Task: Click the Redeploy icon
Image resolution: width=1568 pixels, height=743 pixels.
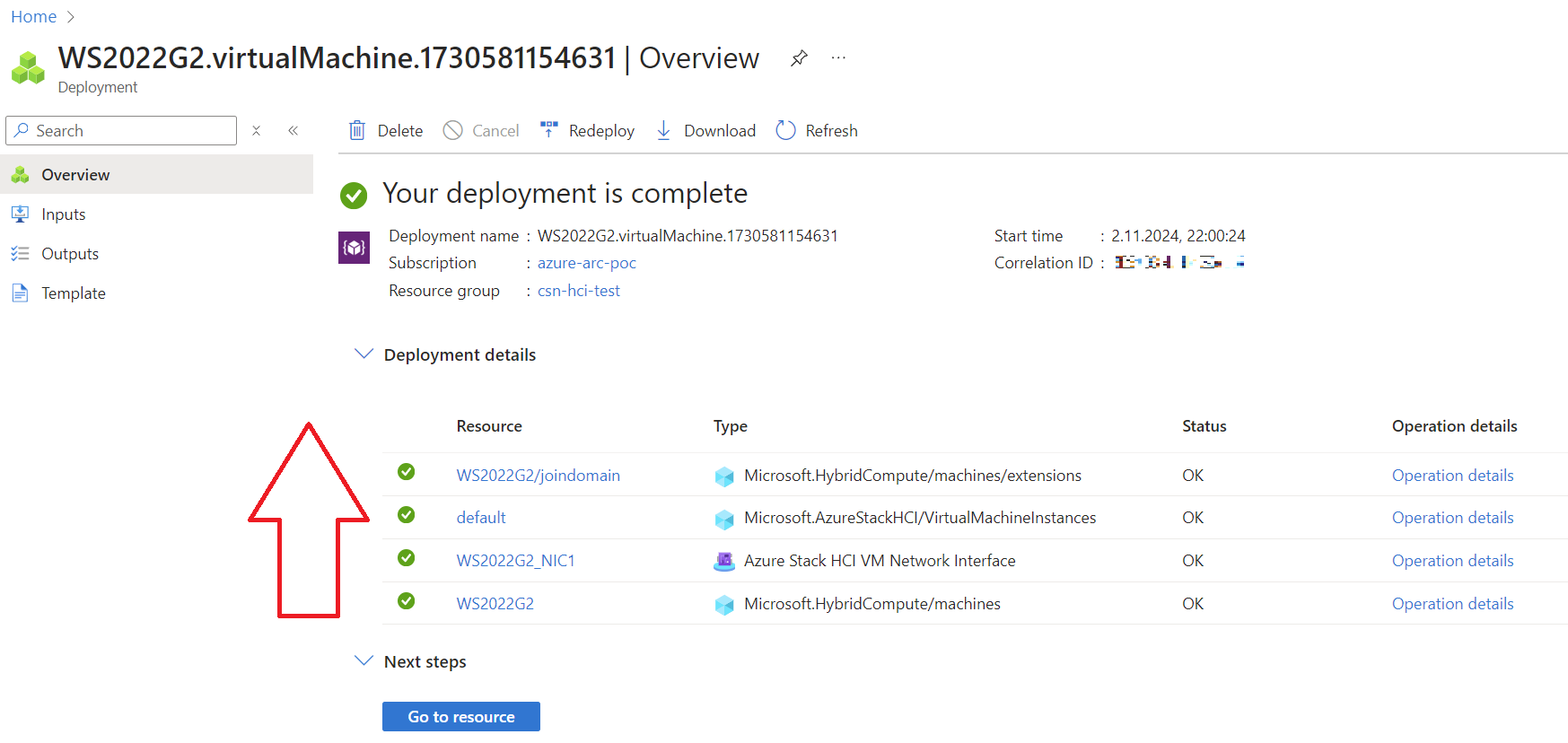Action: 549,130
